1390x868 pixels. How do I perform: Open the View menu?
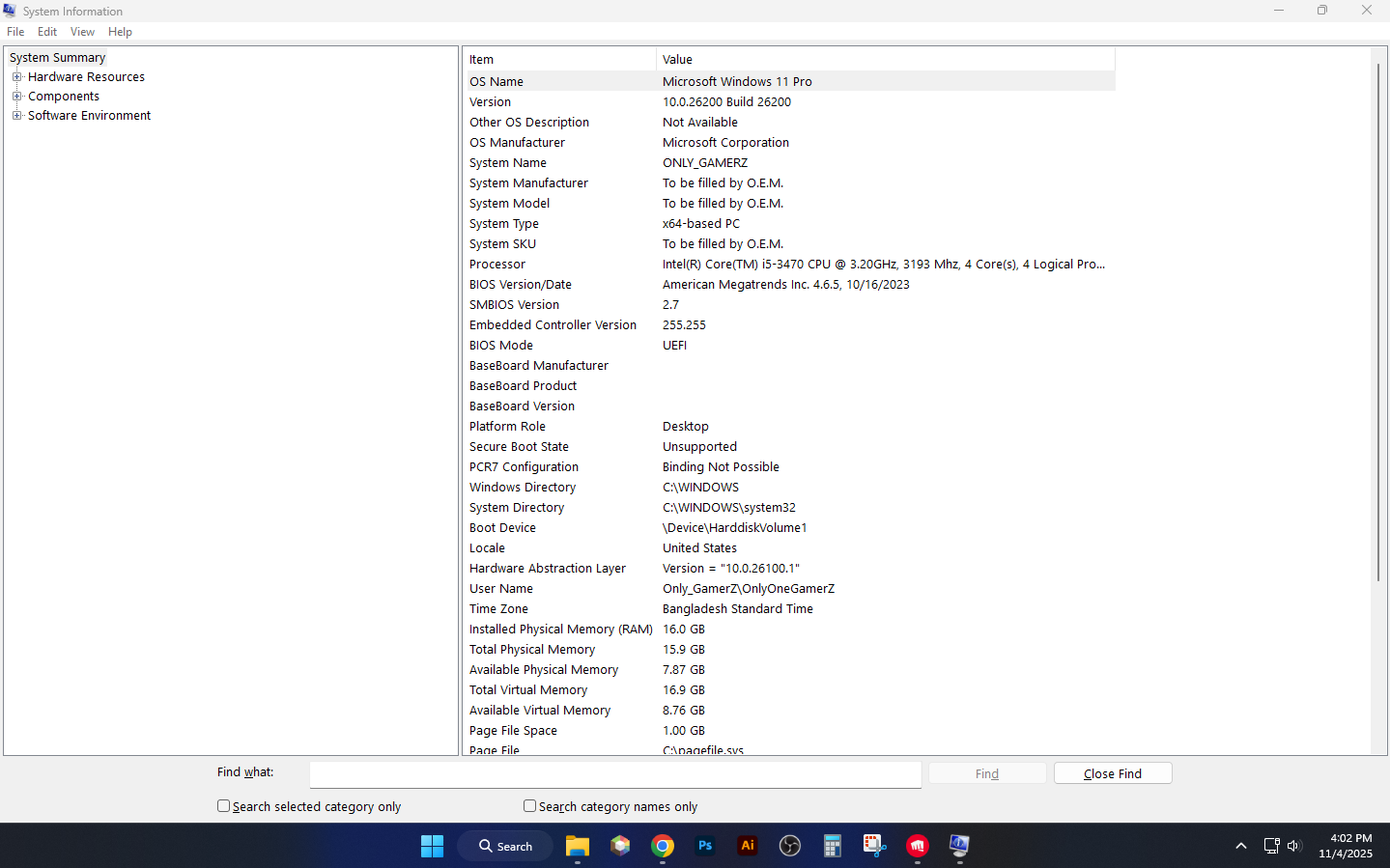click(82, 32)
